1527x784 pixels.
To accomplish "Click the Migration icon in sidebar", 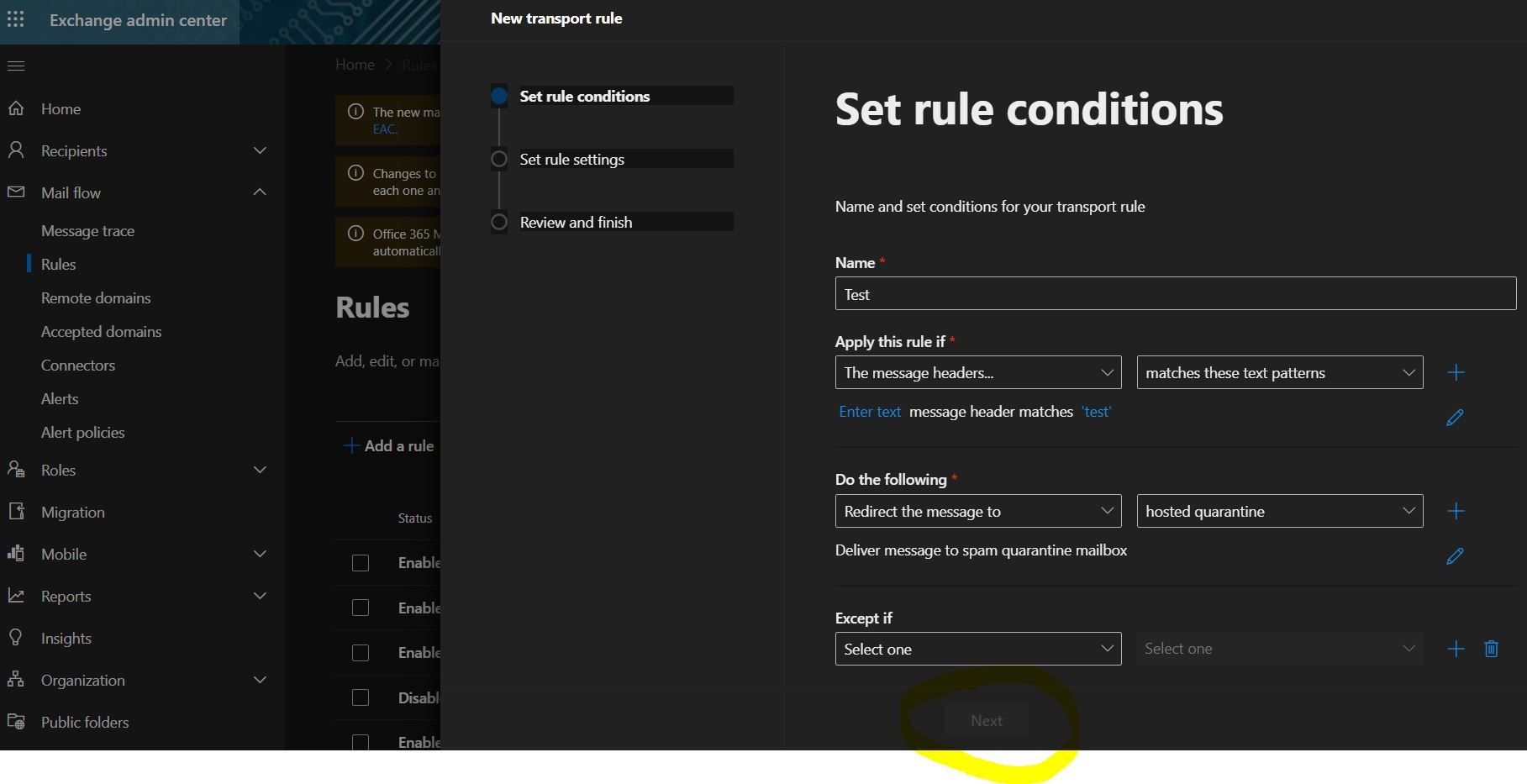I will click(16, 512).
